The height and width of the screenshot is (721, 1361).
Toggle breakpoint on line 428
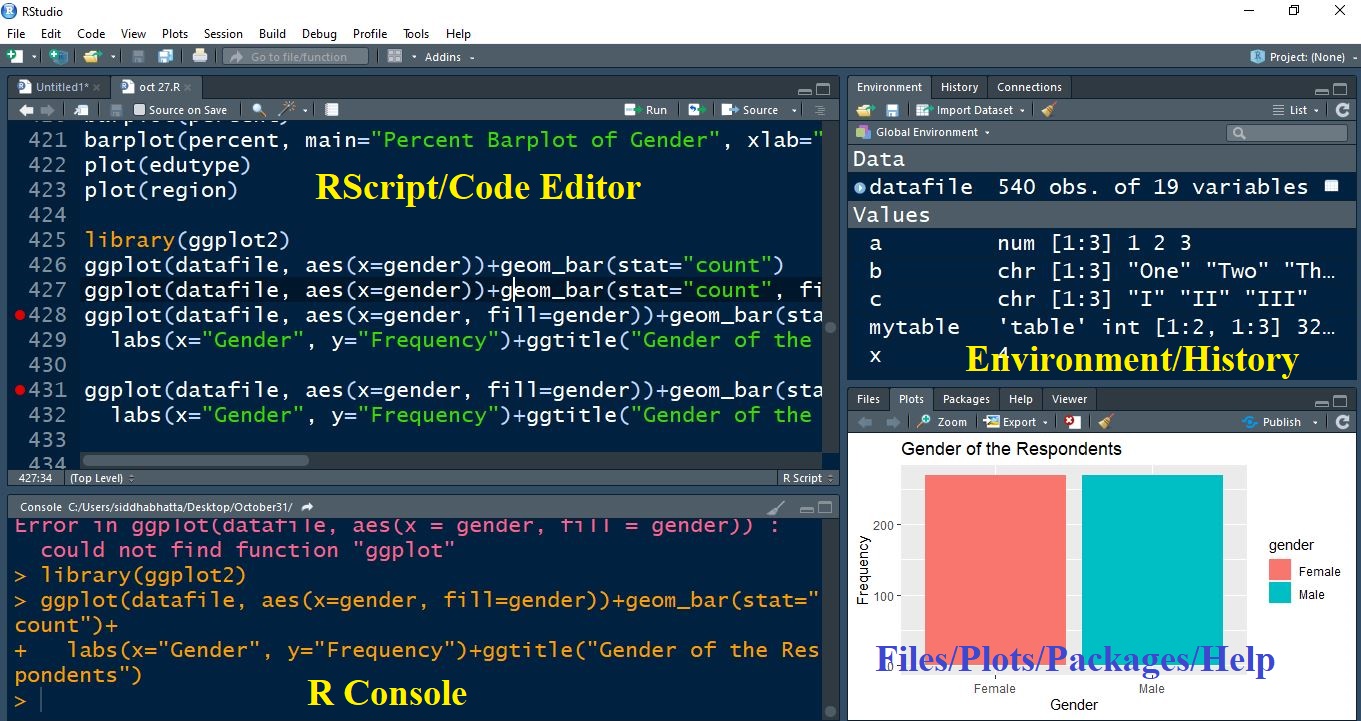[20, 315]
